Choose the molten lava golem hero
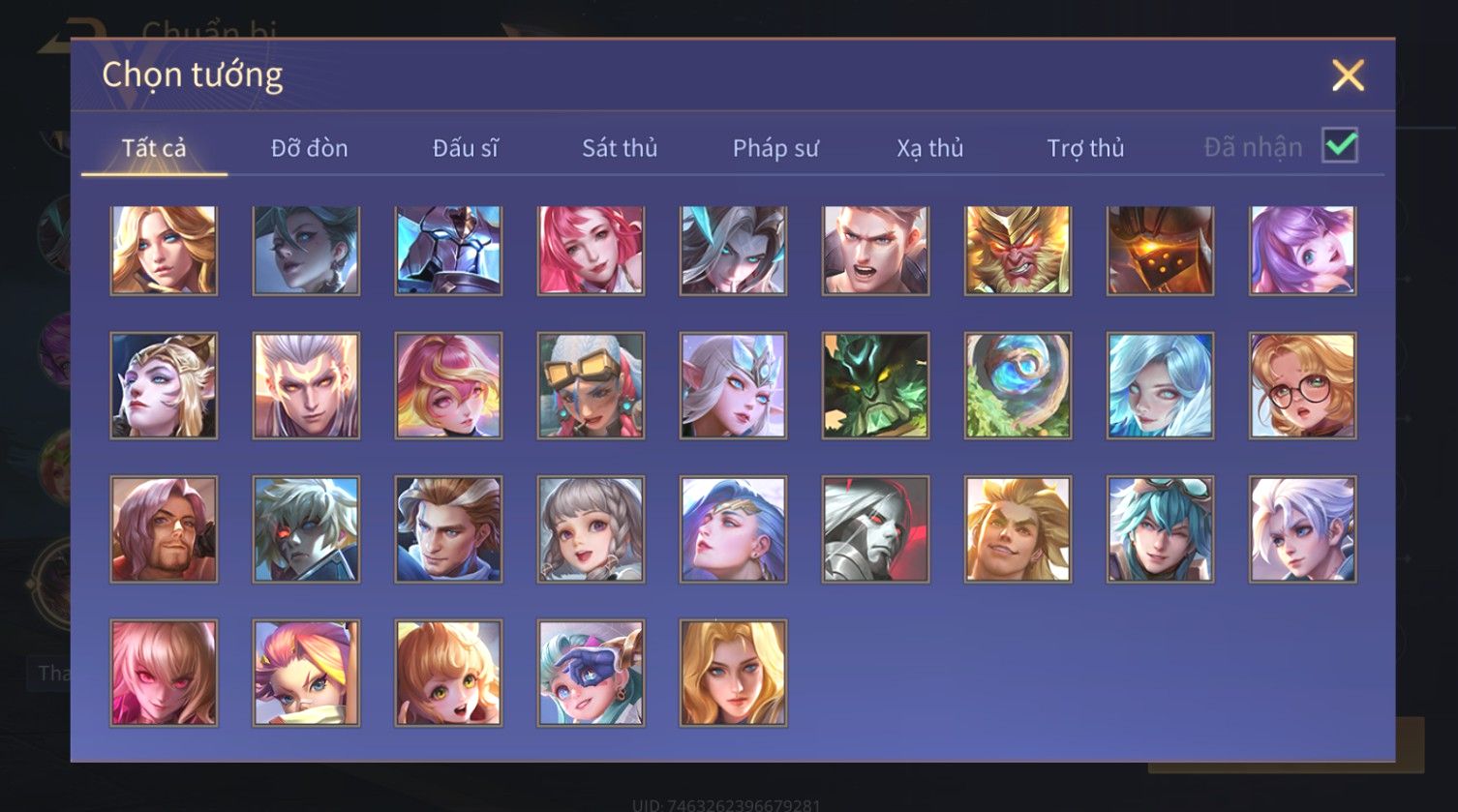 (1160, 250)
